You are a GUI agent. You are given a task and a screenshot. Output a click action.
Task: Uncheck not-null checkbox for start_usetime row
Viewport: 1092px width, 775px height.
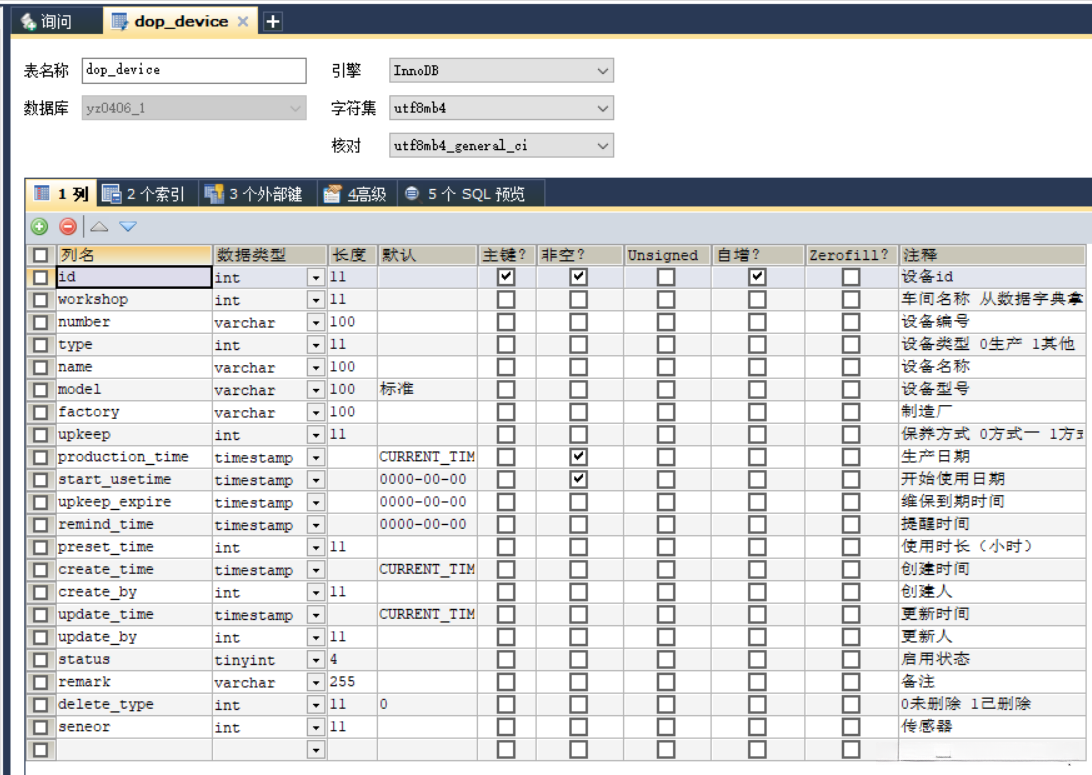click(x=578, y=479)
